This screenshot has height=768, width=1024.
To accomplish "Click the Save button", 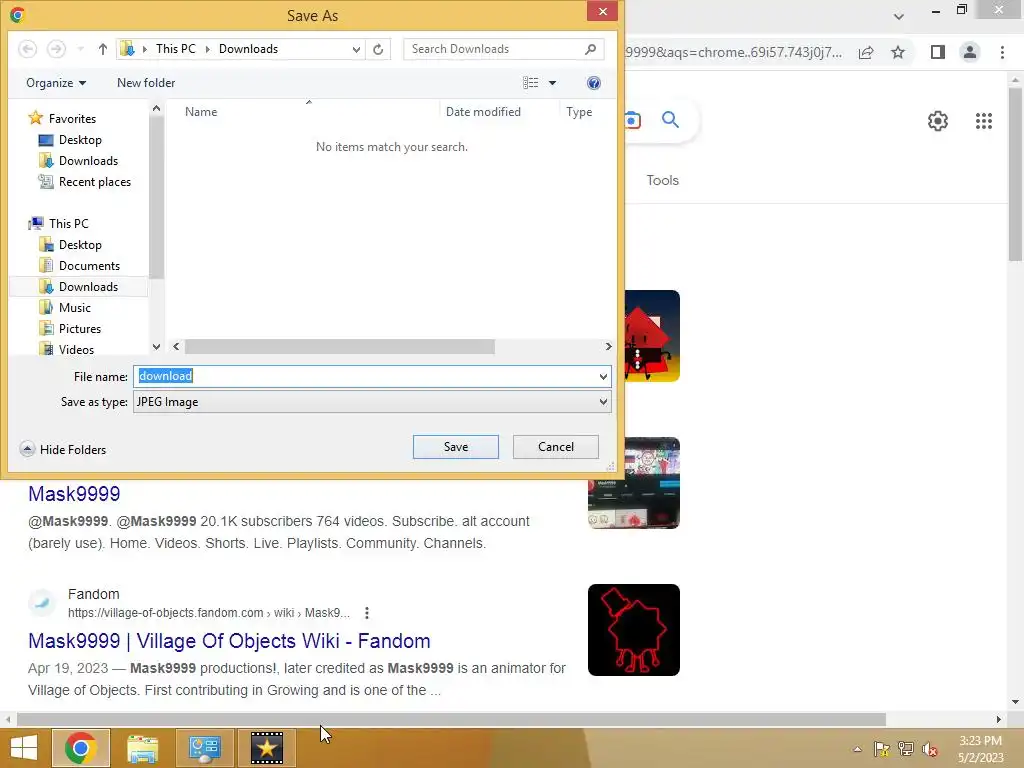I will pos(456,447).
